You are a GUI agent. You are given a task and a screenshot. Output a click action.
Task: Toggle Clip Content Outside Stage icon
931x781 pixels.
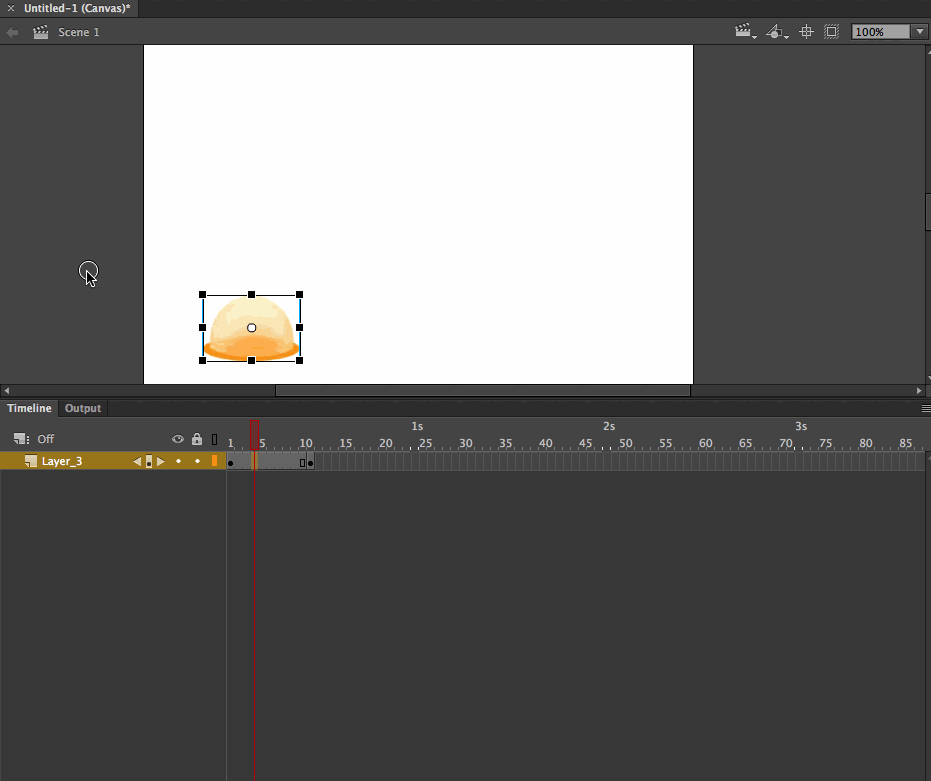click(x=831, y=31)
